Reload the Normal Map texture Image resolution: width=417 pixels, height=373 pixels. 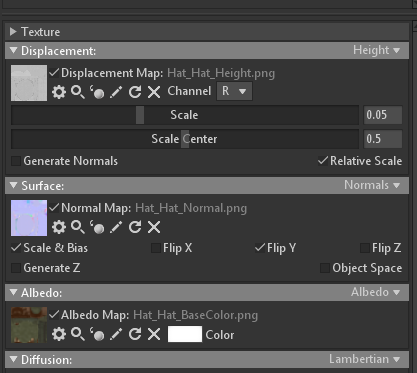135,227
